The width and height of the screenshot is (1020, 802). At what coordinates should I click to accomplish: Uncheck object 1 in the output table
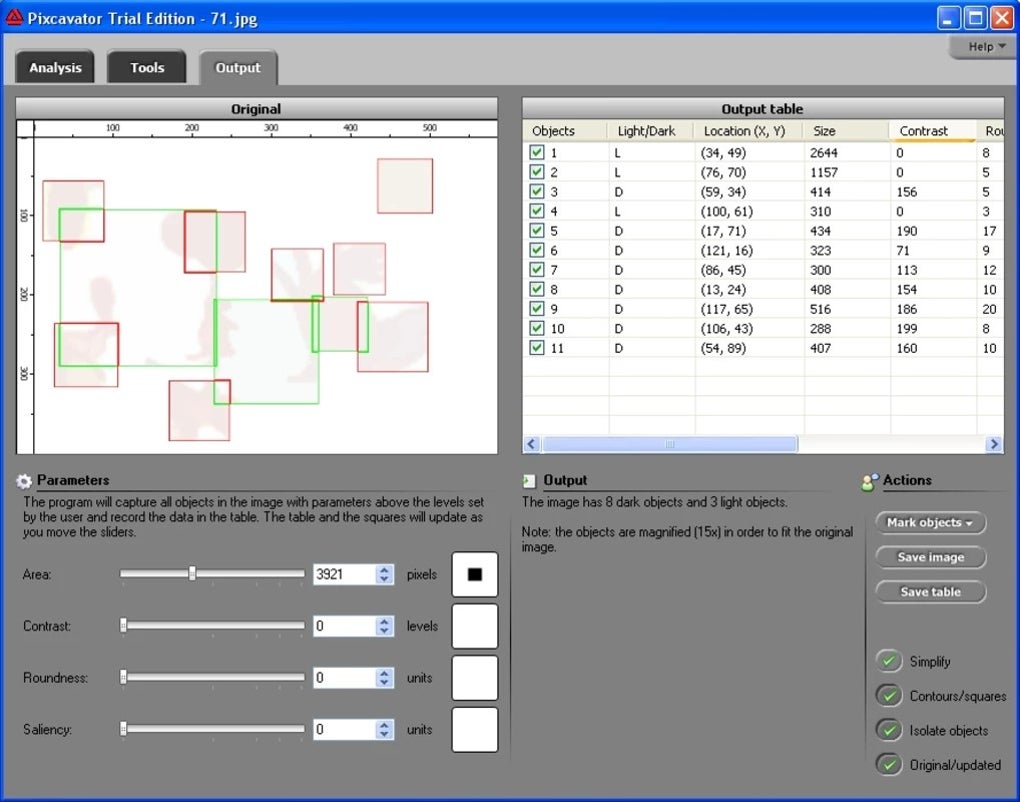click(537, 152)
